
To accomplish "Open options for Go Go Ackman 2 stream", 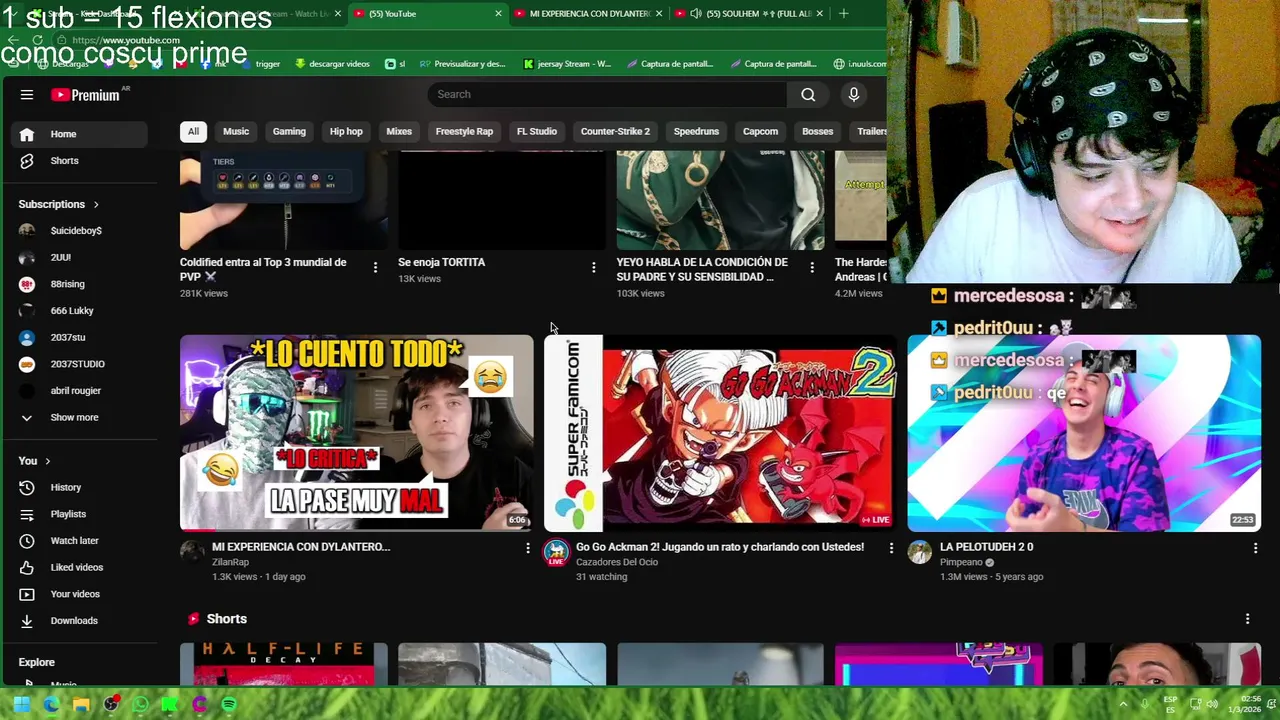I will [891, 548].
